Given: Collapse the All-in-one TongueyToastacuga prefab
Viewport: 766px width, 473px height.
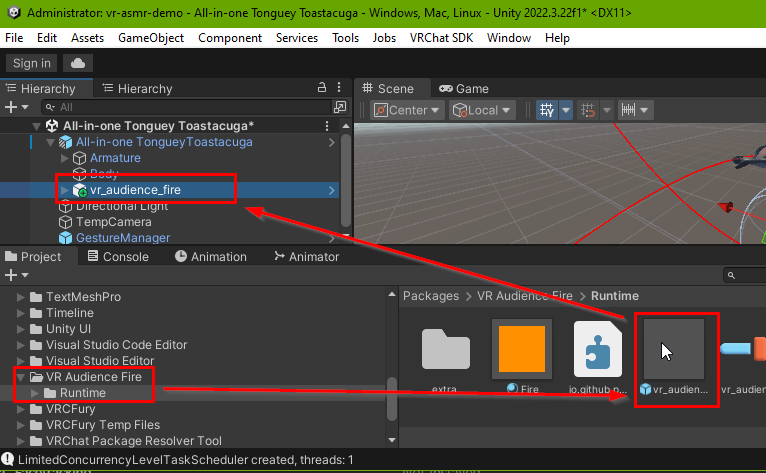Looking at the screenshot, I should [50, 142].
